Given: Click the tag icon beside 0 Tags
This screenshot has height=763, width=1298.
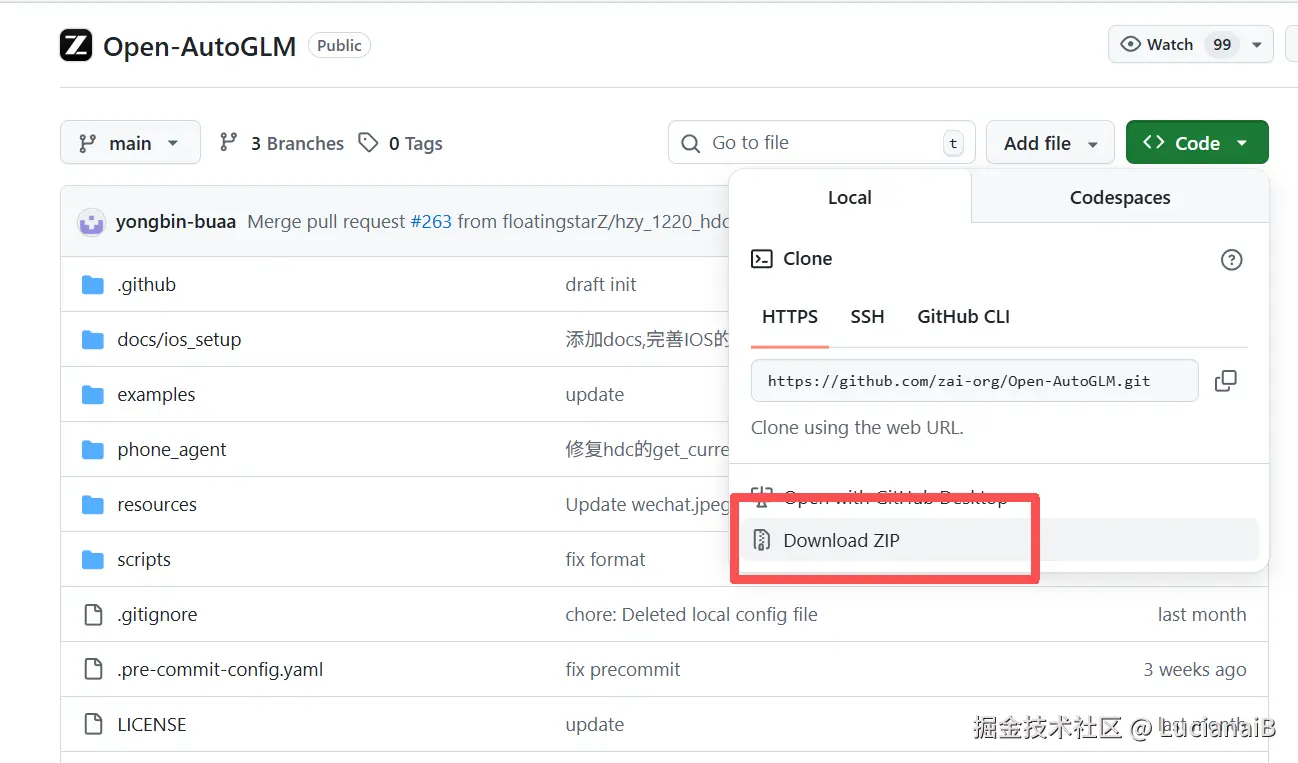Looking at the screenshot, I should [369, 143].
